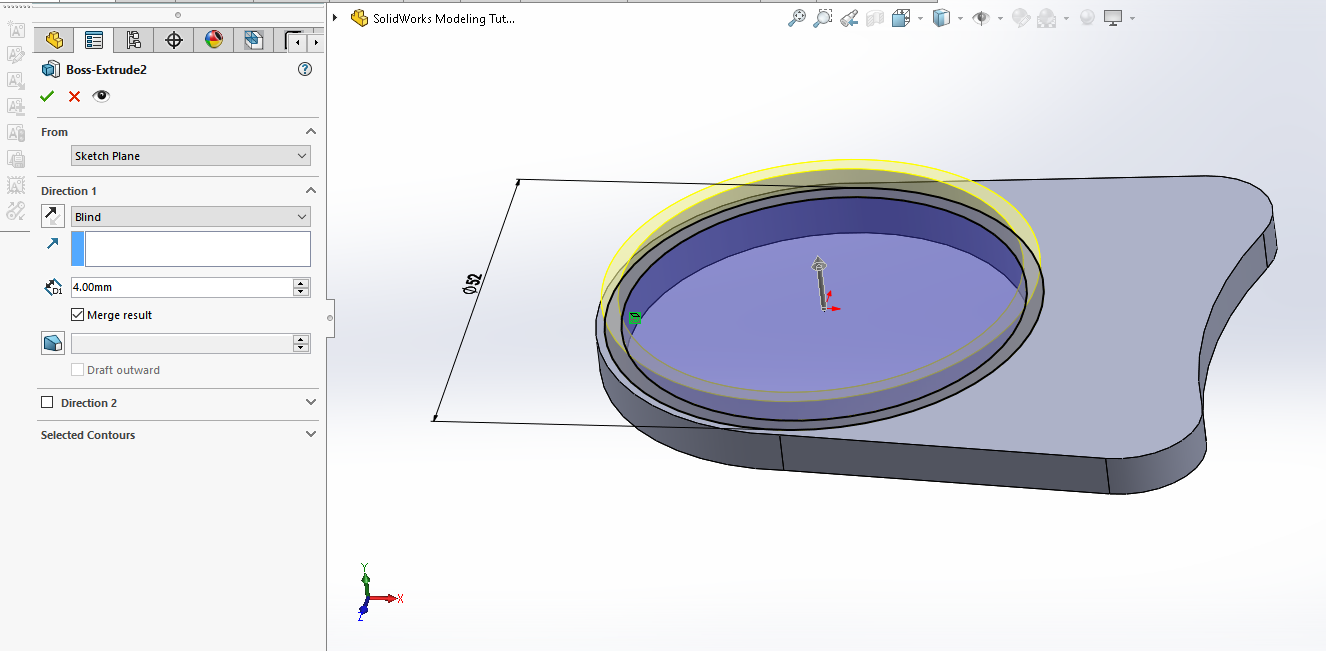Open the DisplayManager appearance tab
The width and height of the screenshot is (1326, 651).
pyautogui.click(x=213, y=40)
